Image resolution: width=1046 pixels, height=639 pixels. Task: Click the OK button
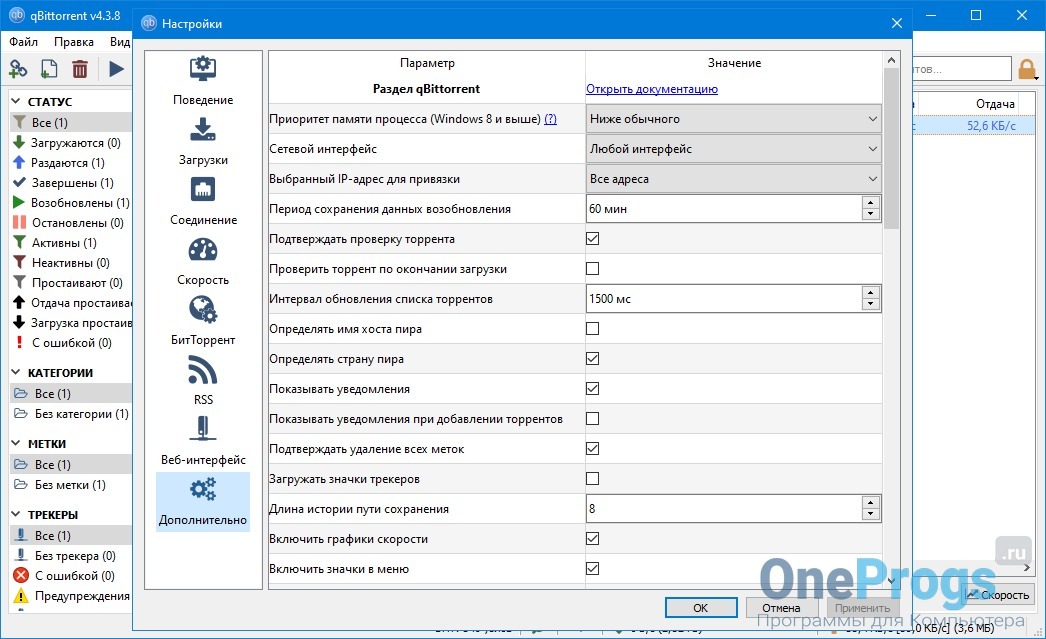[700, 608]
